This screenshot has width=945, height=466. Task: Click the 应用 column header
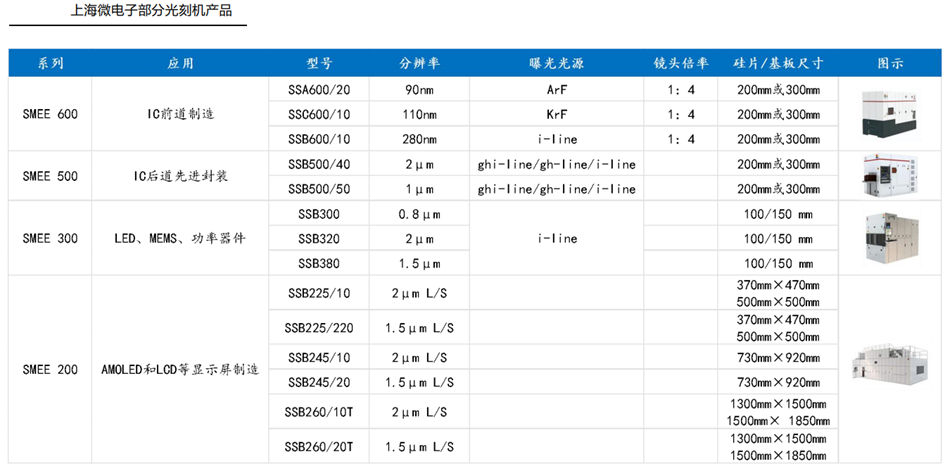coord(181,64)
